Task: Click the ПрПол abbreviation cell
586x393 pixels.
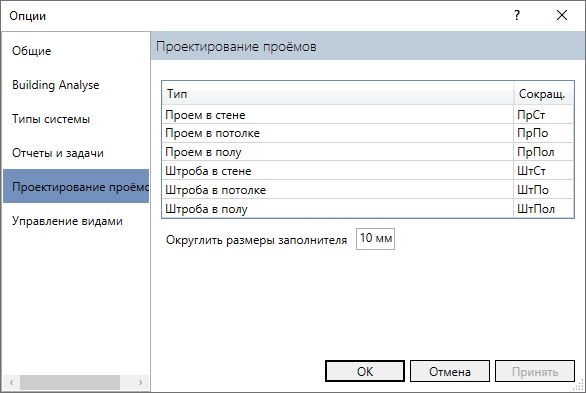Action: 543,152
